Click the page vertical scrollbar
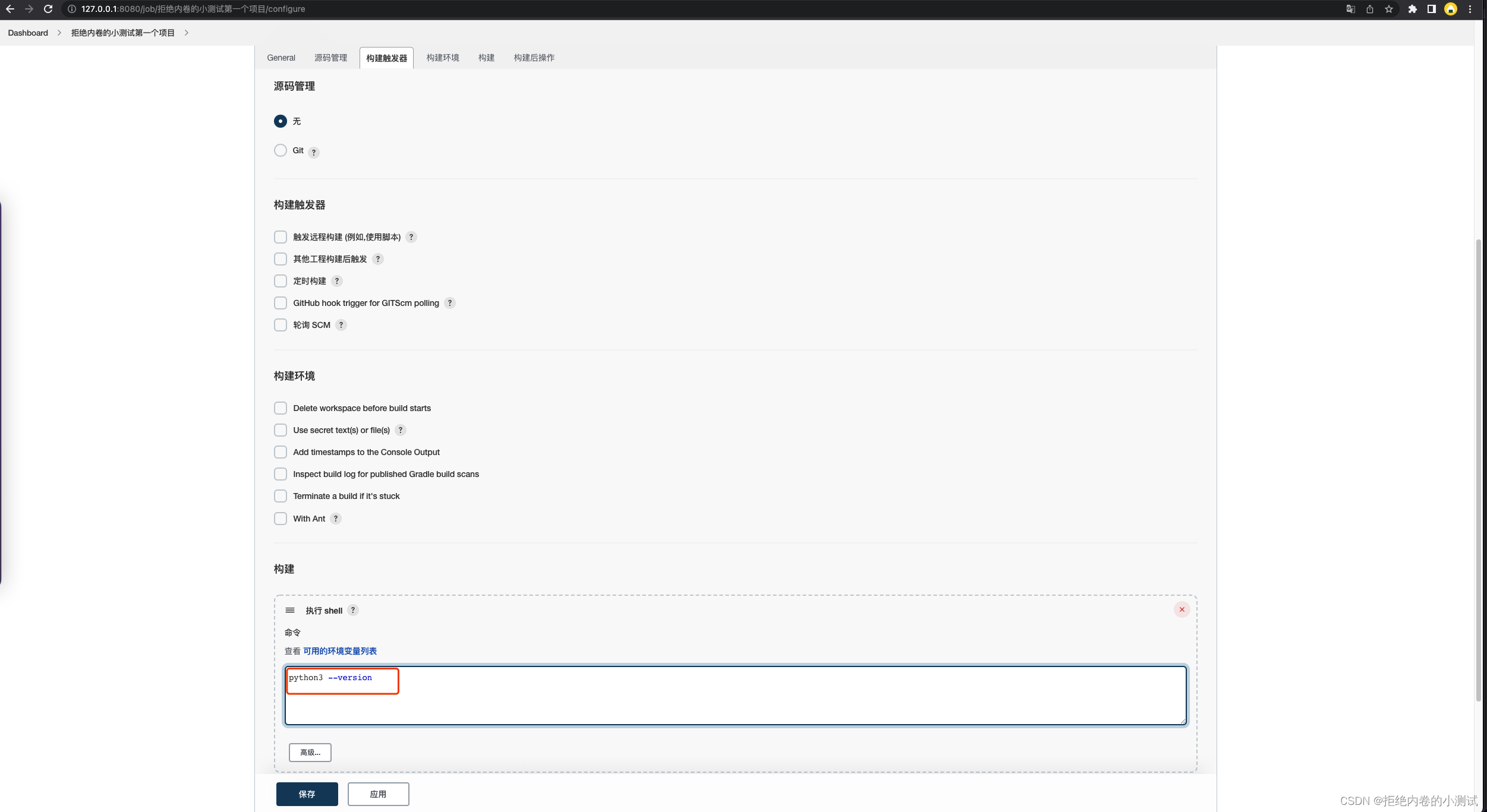The height and width of the screenshot is (812, 1487). coord(1479,469)
